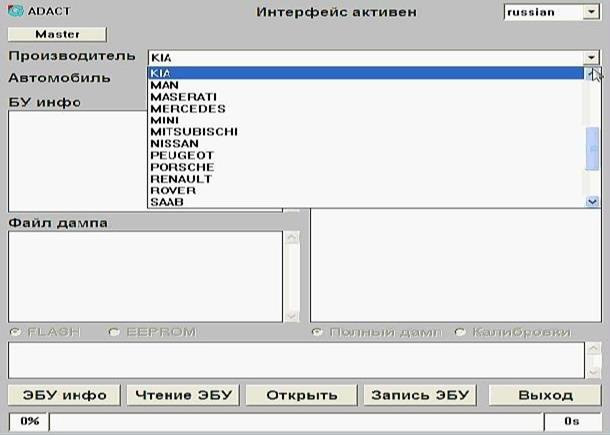This screenshot has width=610, height=435.
Task: Click the Чтение ЭБУ button
Action: [183, 395]
